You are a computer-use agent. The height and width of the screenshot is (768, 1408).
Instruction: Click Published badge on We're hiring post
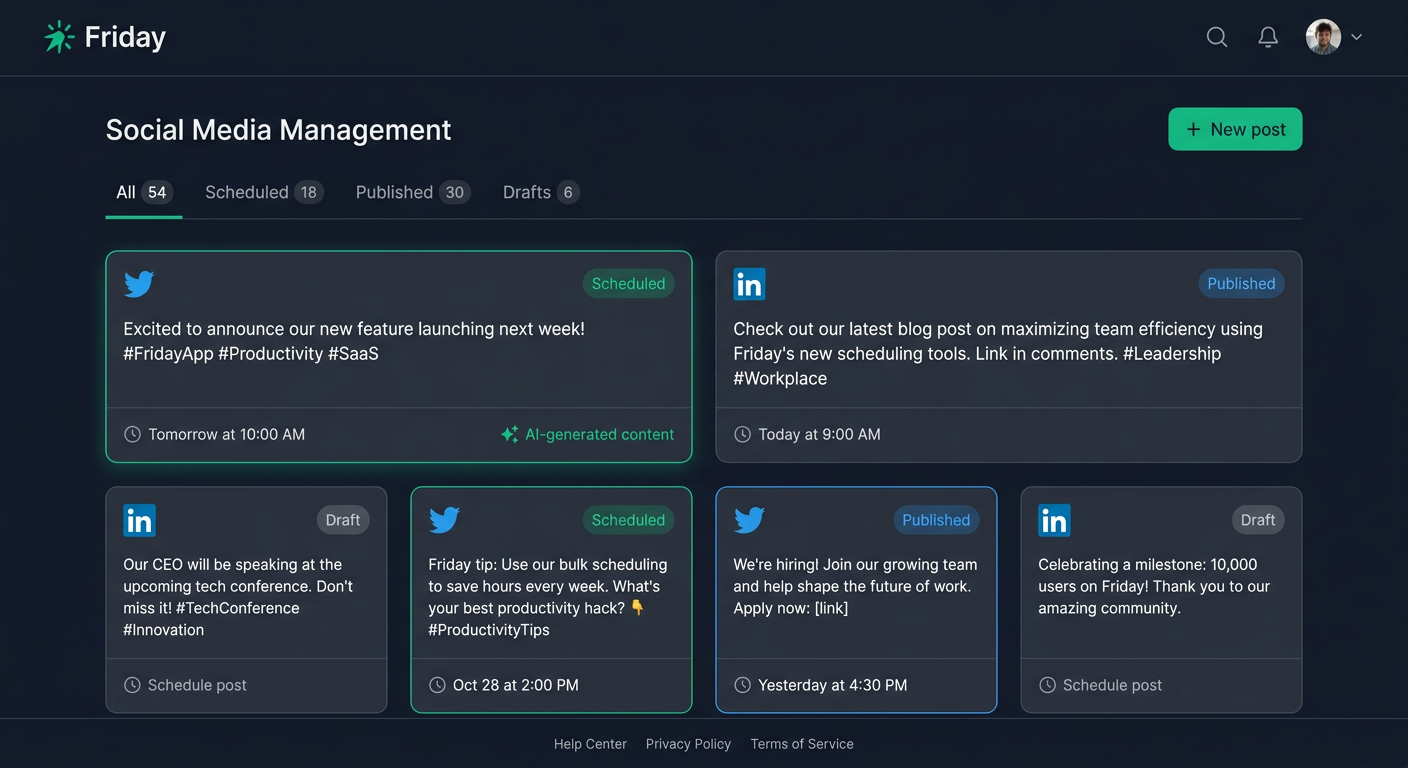936,520
